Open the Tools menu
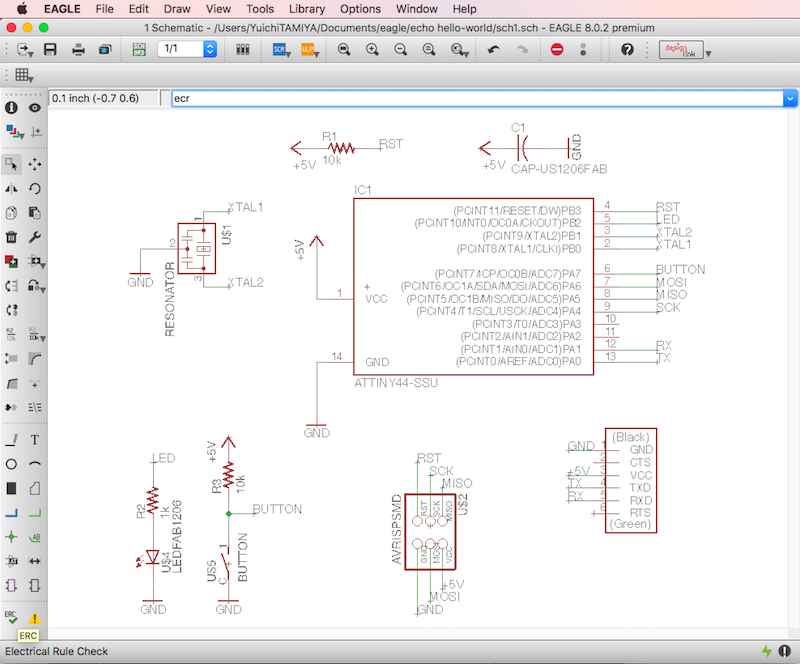 (x=260, y=9)
